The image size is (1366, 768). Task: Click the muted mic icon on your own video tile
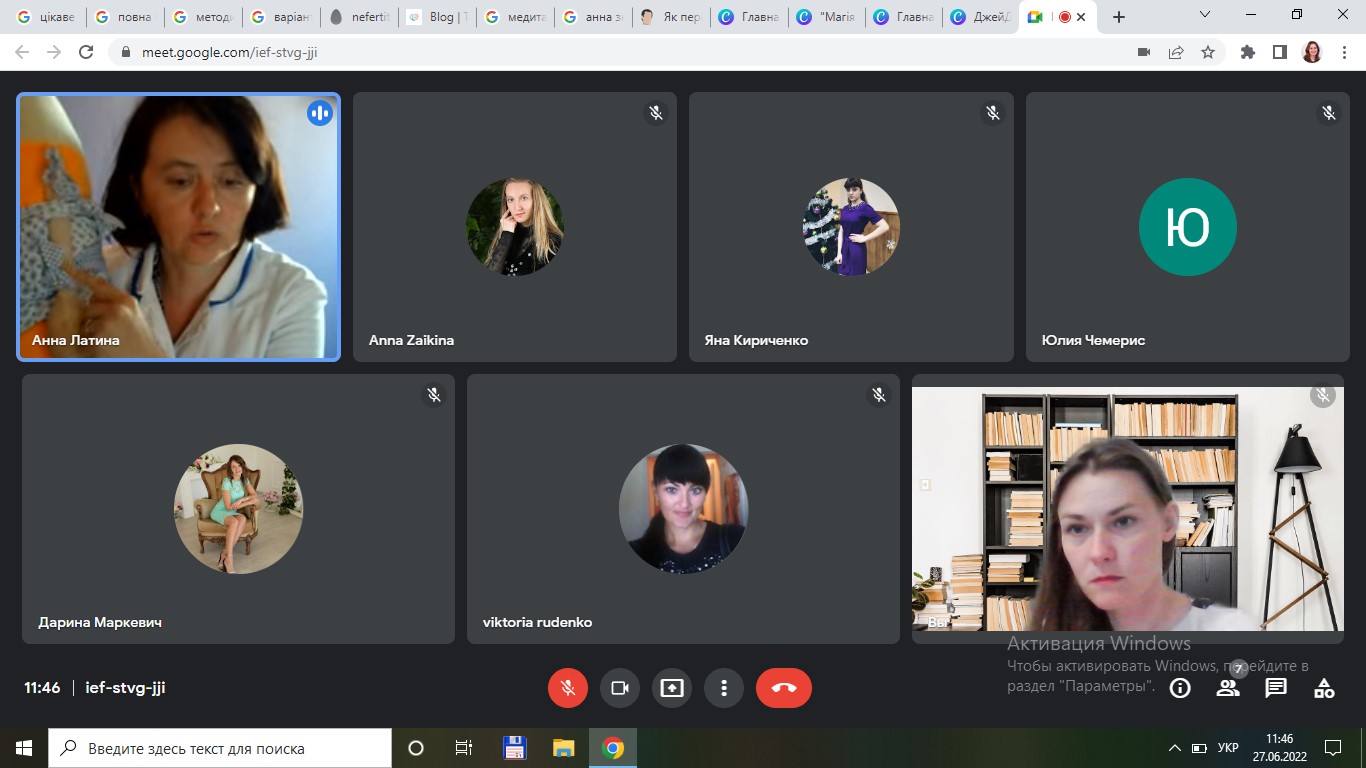[1323, 396]
